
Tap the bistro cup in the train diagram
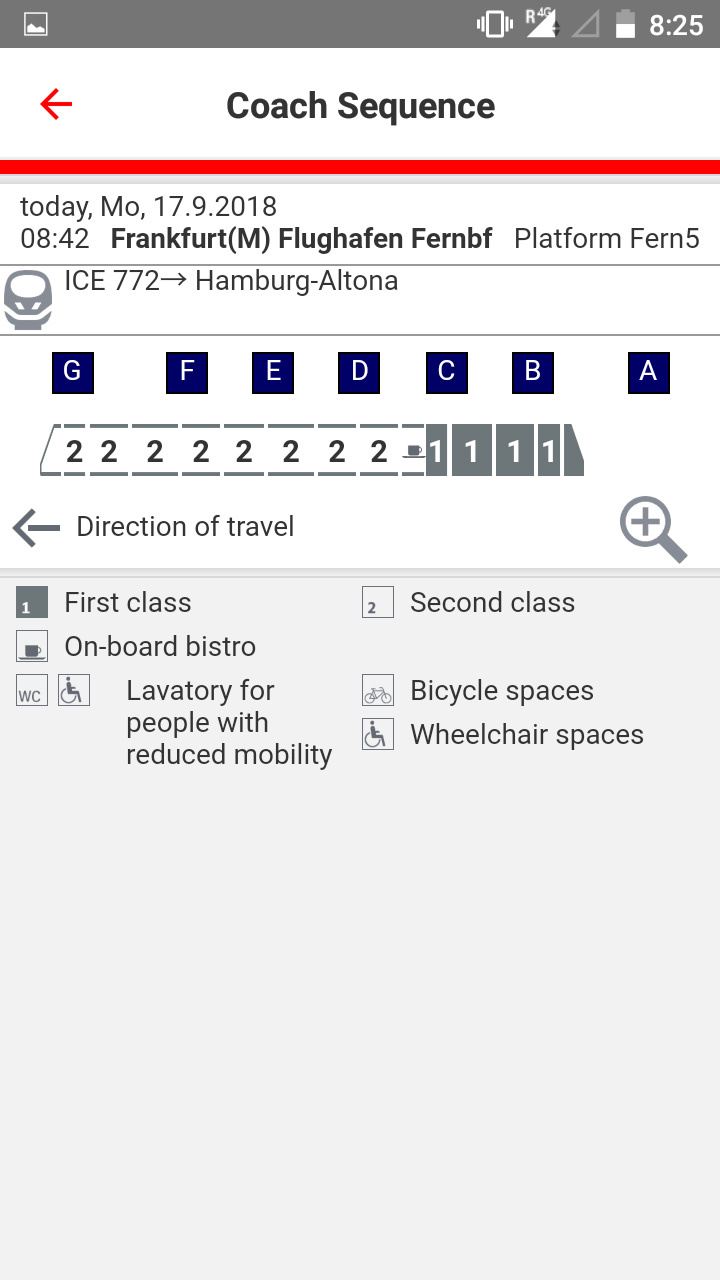[413, 451]
